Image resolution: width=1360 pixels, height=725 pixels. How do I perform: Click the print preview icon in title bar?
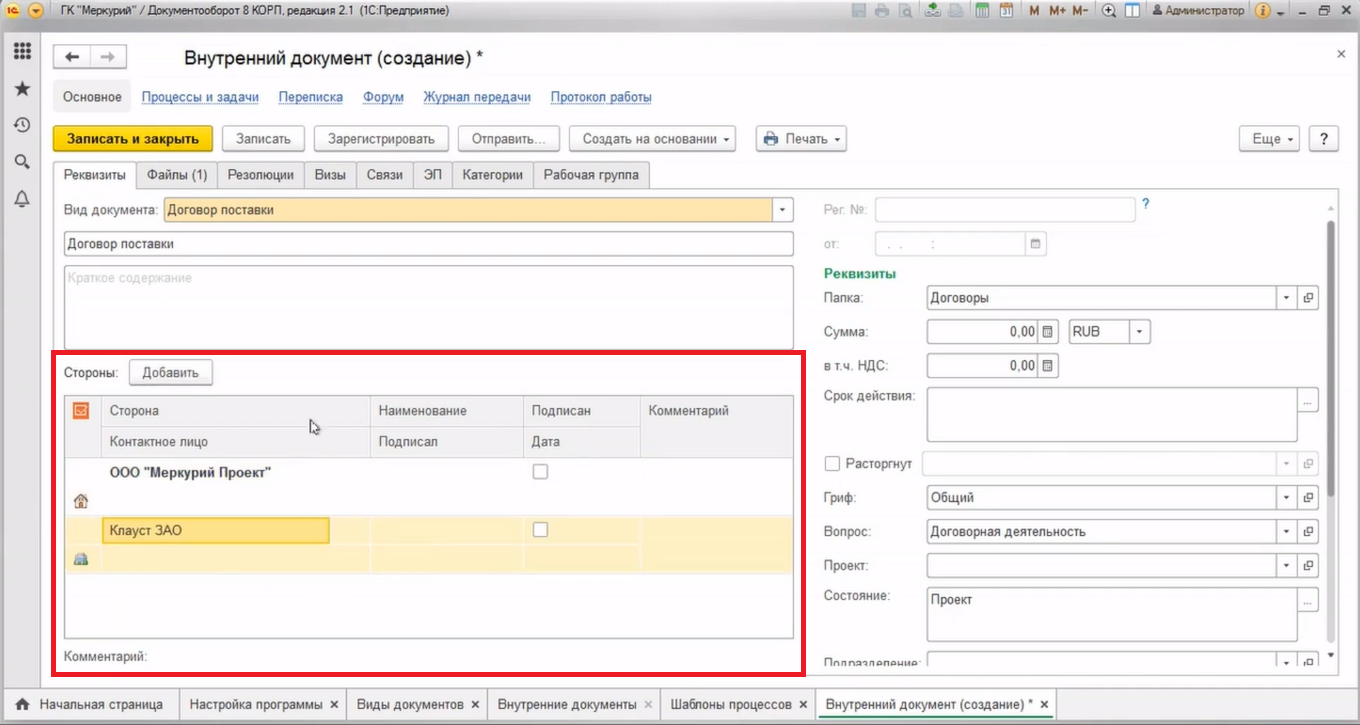(904, 11)
